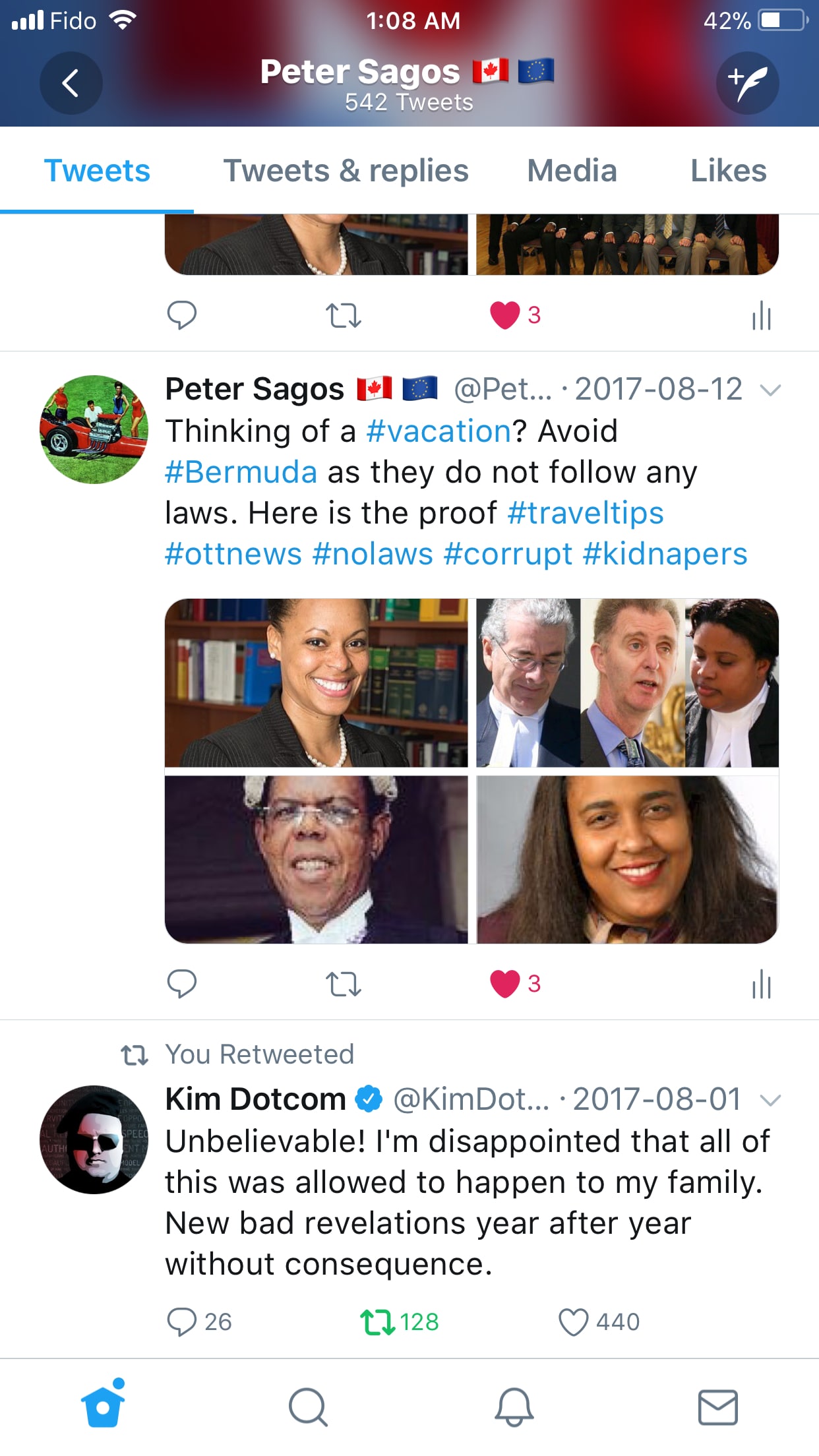This screenshot has height=1456, width=819.
Task: Unlike the Bermuda vacation tweet heart
Action: (505, 984)
